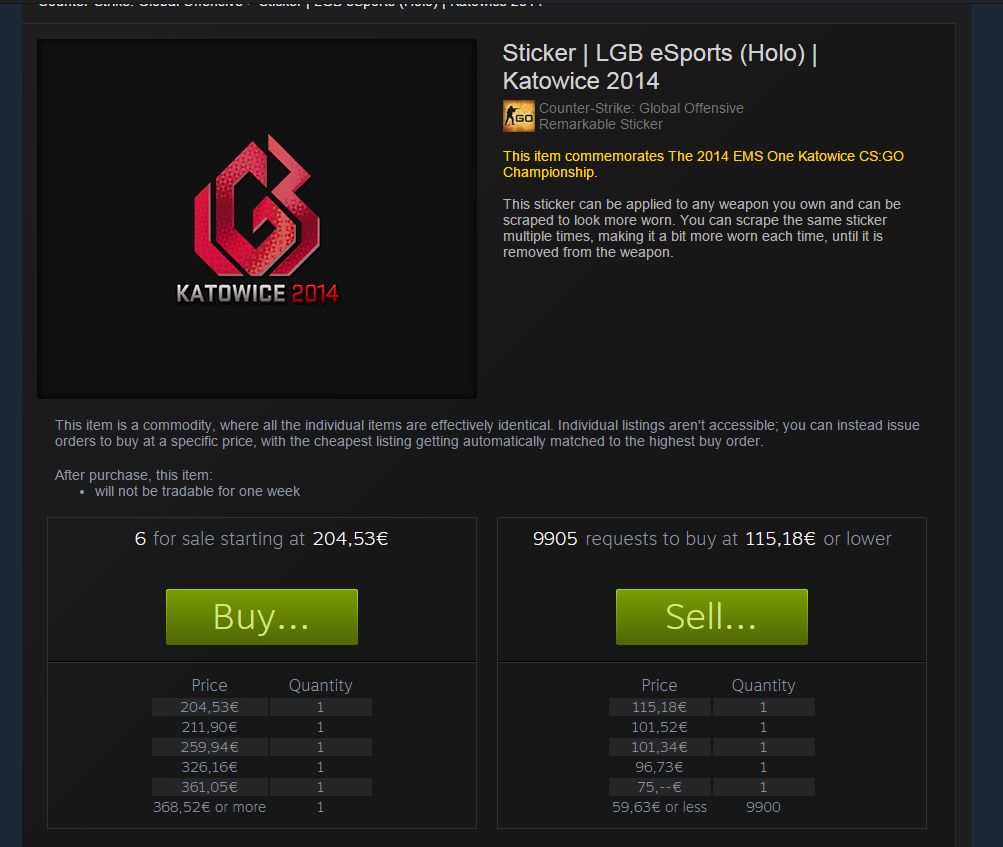Select the 326,16€ sell listing row

click(262, 766)
